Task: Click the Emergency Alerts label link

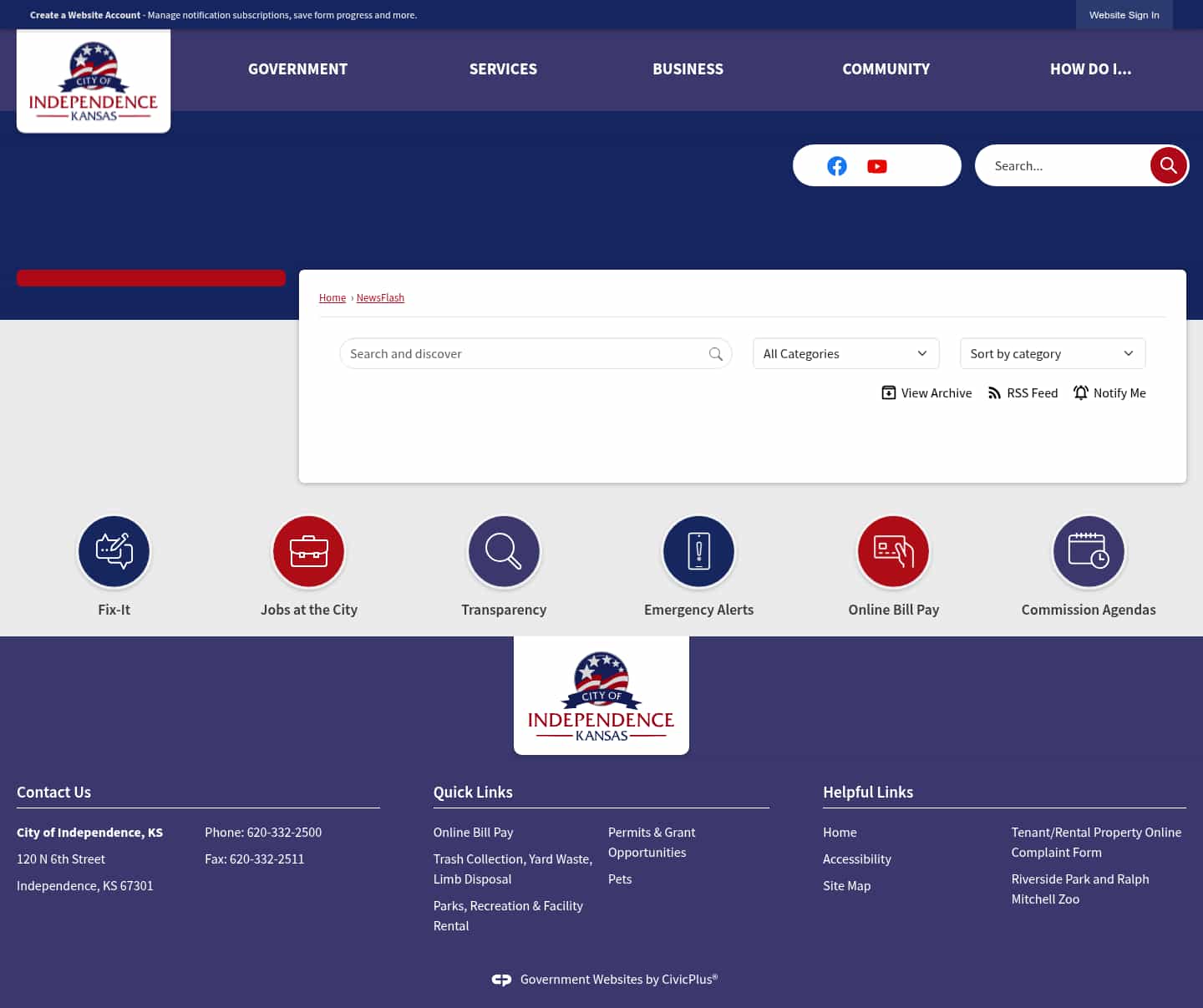Action: (698, 610)
